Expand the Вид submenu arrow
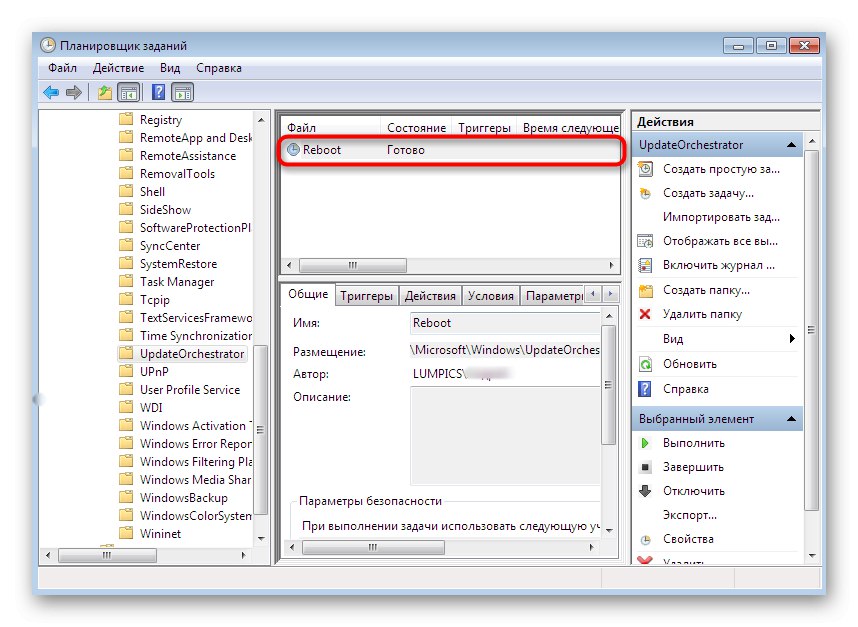 [x=792, y=339]
